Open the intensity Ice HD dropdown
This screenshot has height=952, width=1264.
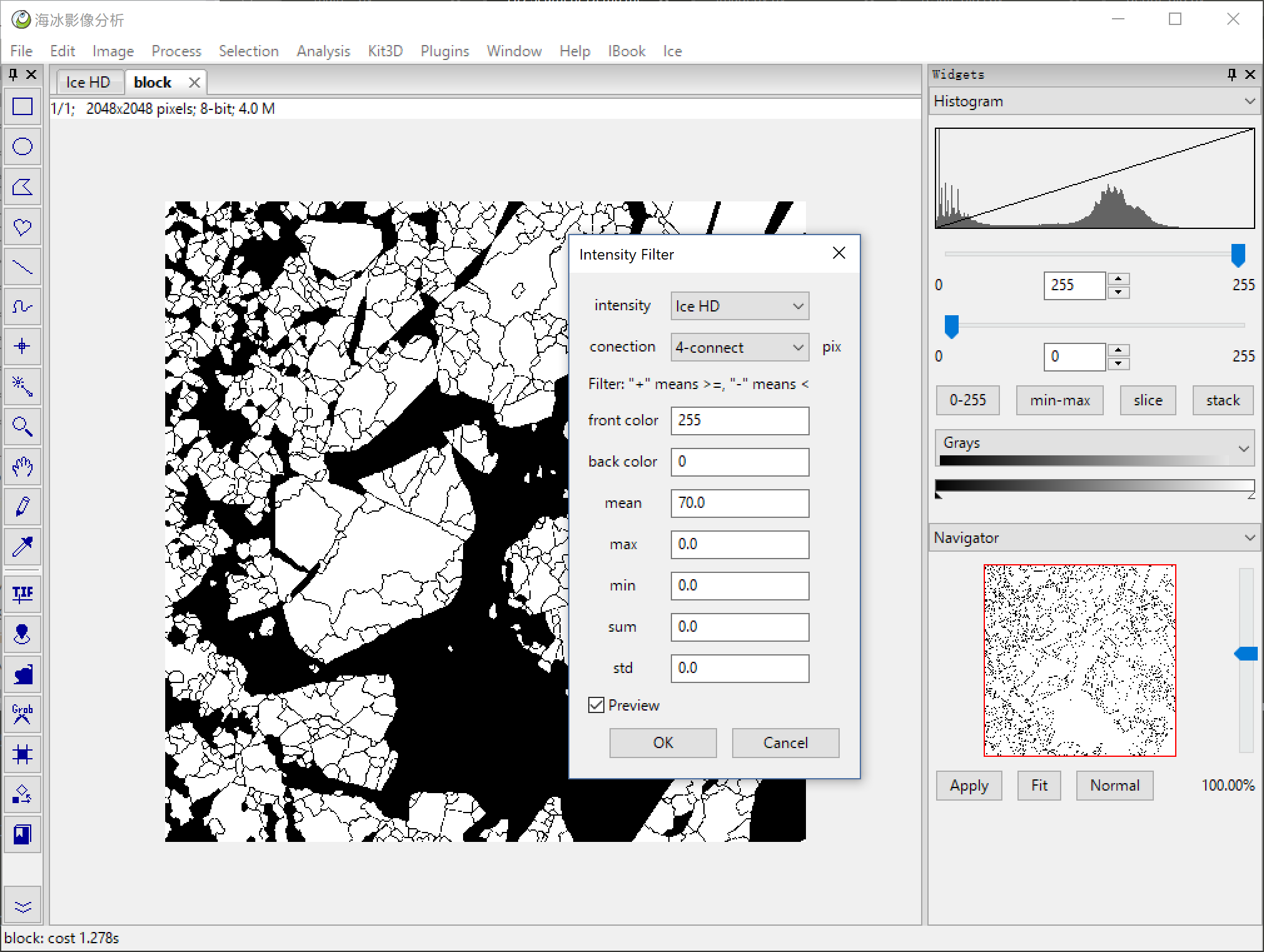tap(739, 306)
